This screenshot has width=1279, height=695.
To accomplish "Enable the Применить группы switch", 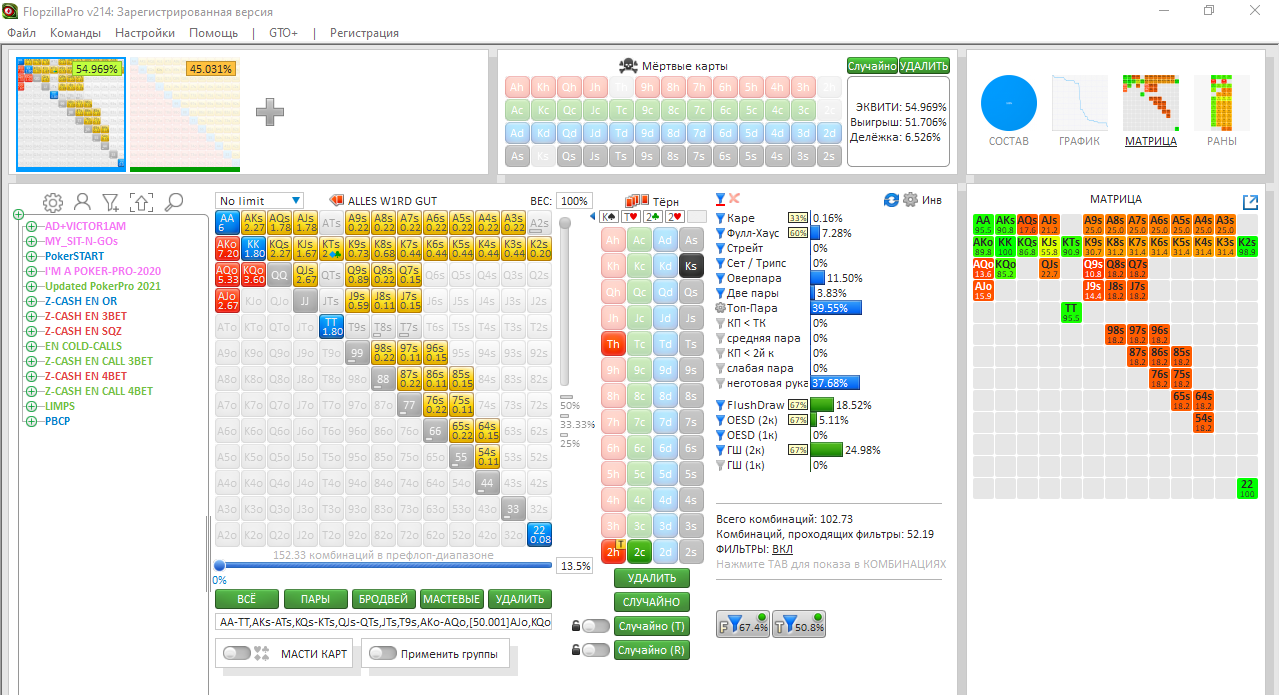I will tap(382, 653).
